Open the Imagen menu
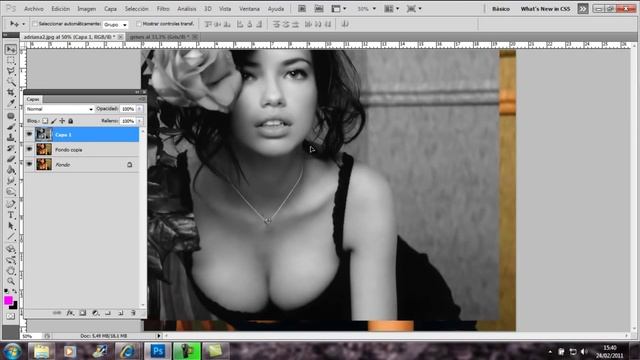The height and width of the screenshot is (360, 640). [x=87, y=9]
